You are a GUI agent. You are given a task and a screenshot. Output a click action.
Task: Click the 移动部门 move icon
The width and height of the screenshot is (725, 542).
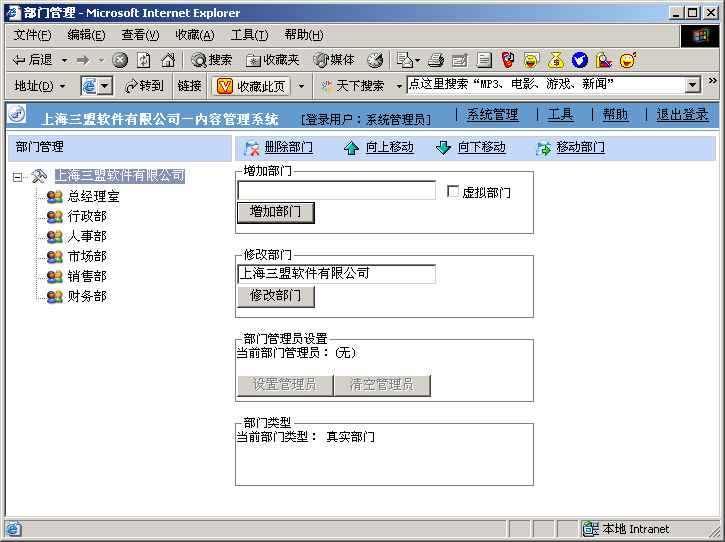543,148
